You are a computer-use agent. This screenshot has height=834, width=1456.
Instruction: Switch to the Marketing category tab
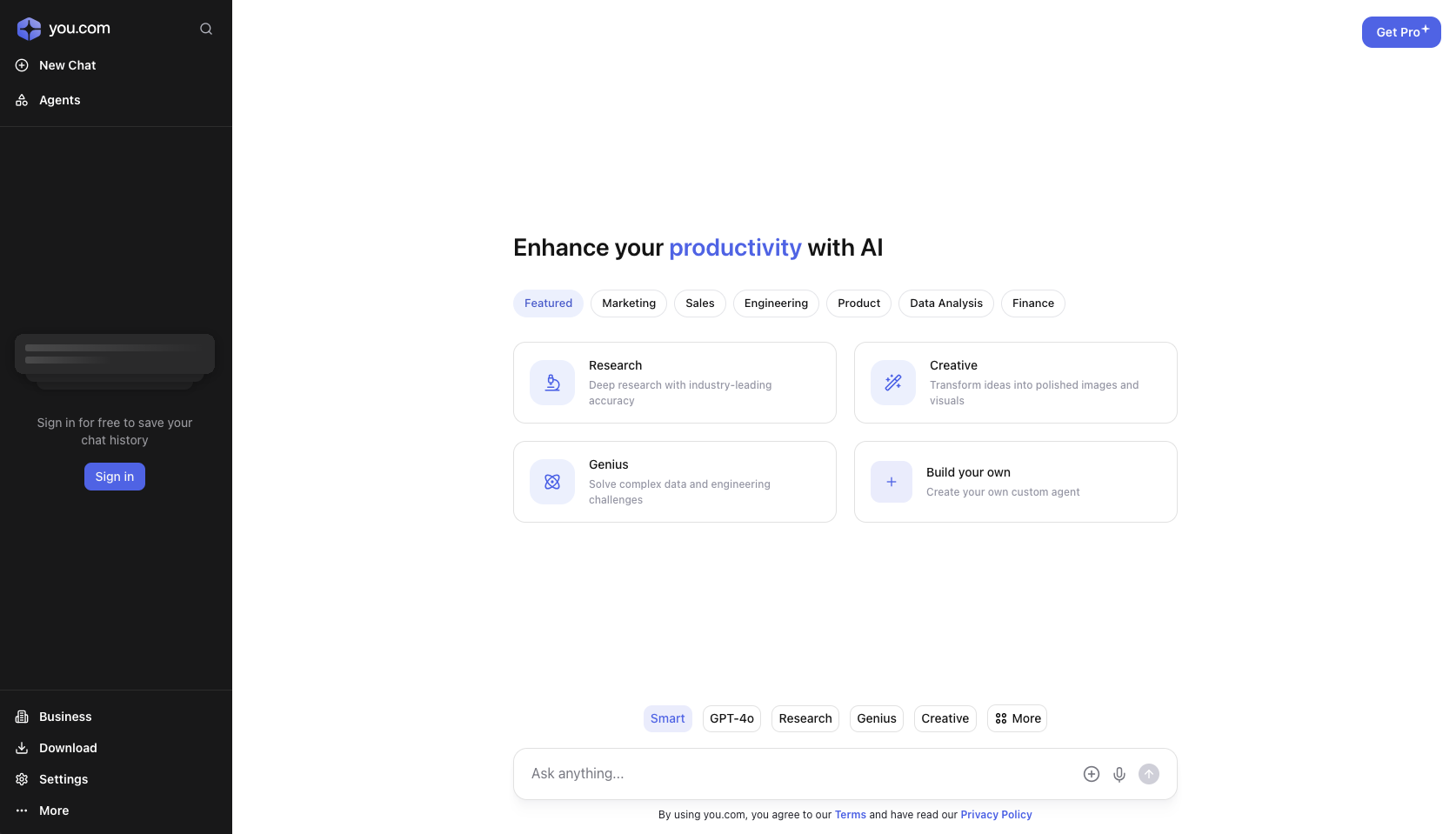tap(629, 304)
